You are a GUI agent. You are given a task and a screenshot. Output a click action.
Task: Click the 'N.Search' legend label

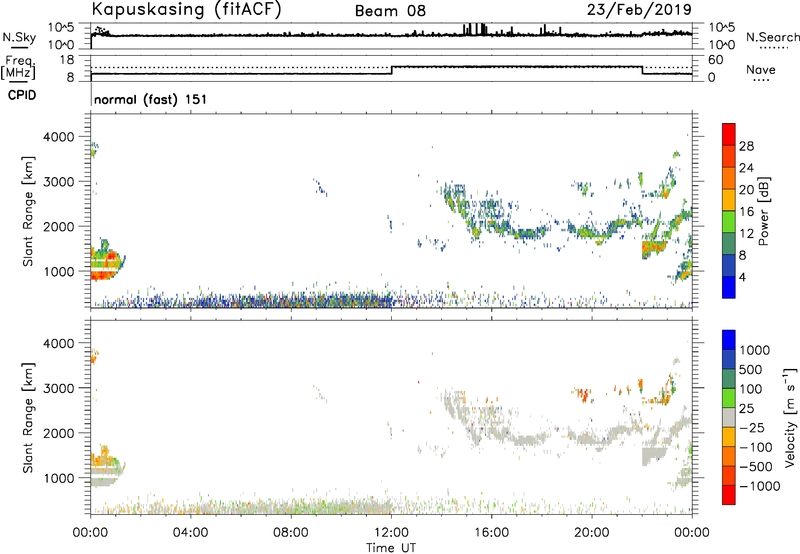coord(772,37)
